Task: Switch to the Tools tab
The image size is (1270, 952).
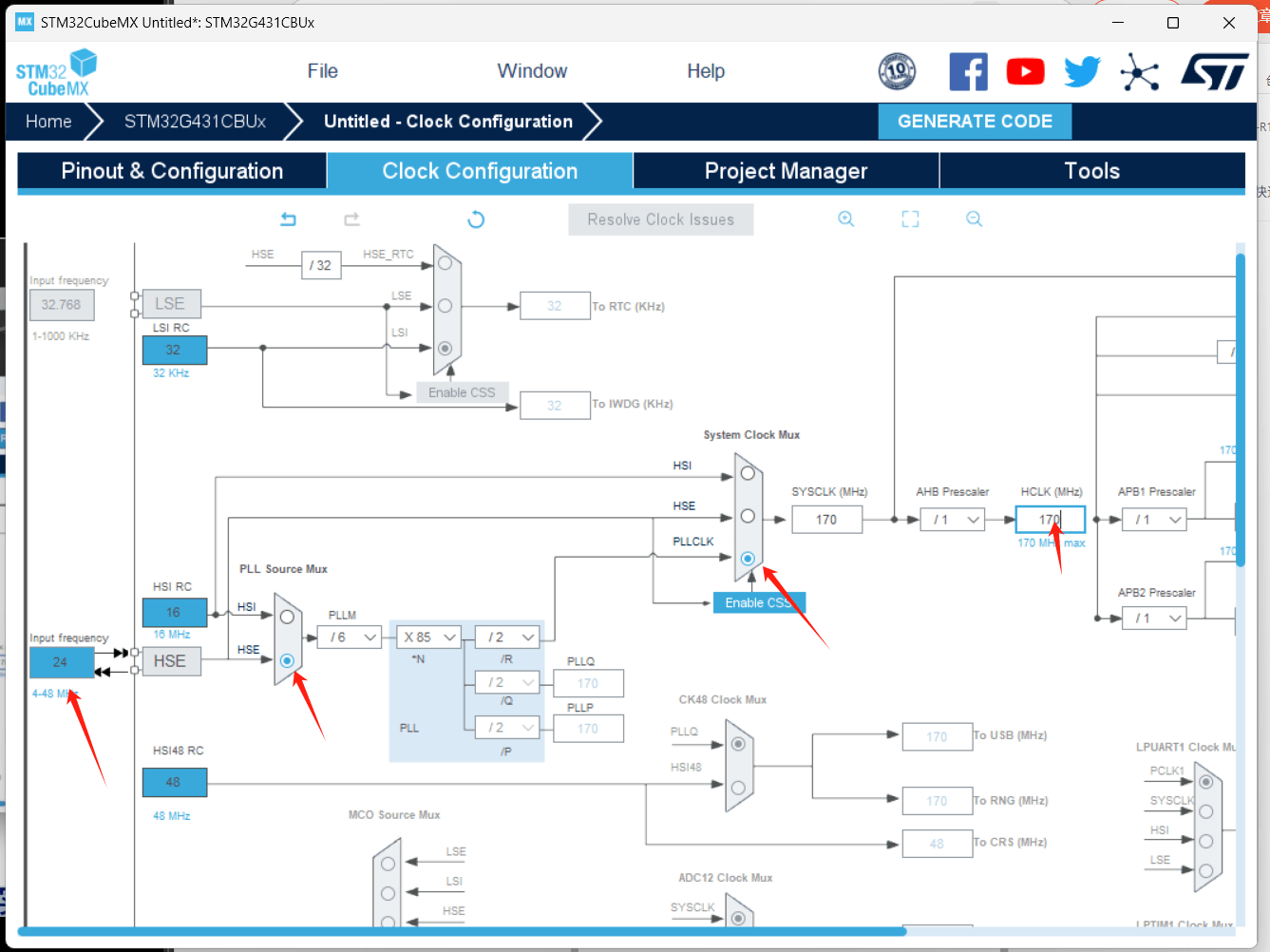Action: coord(1092,171)
